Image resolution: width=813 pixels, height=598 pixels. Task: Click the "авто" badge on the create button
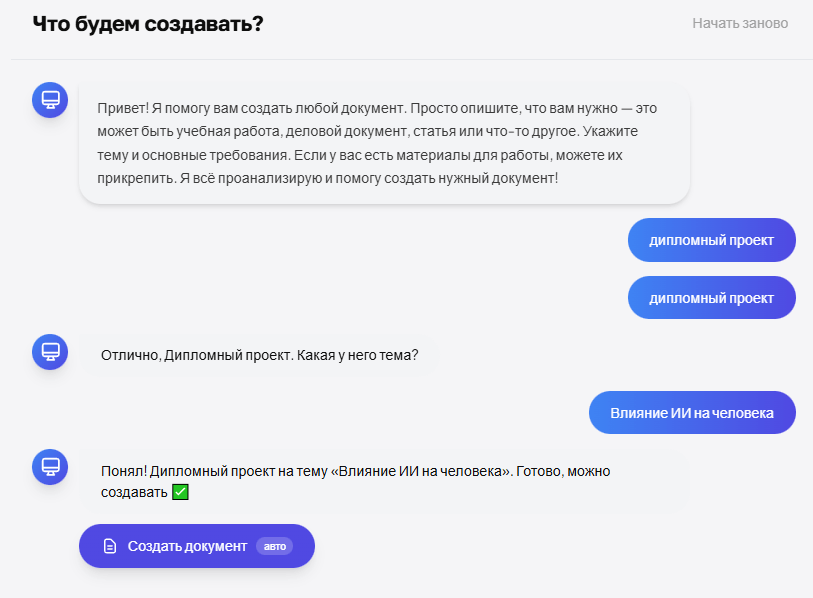tap(274, 546)
